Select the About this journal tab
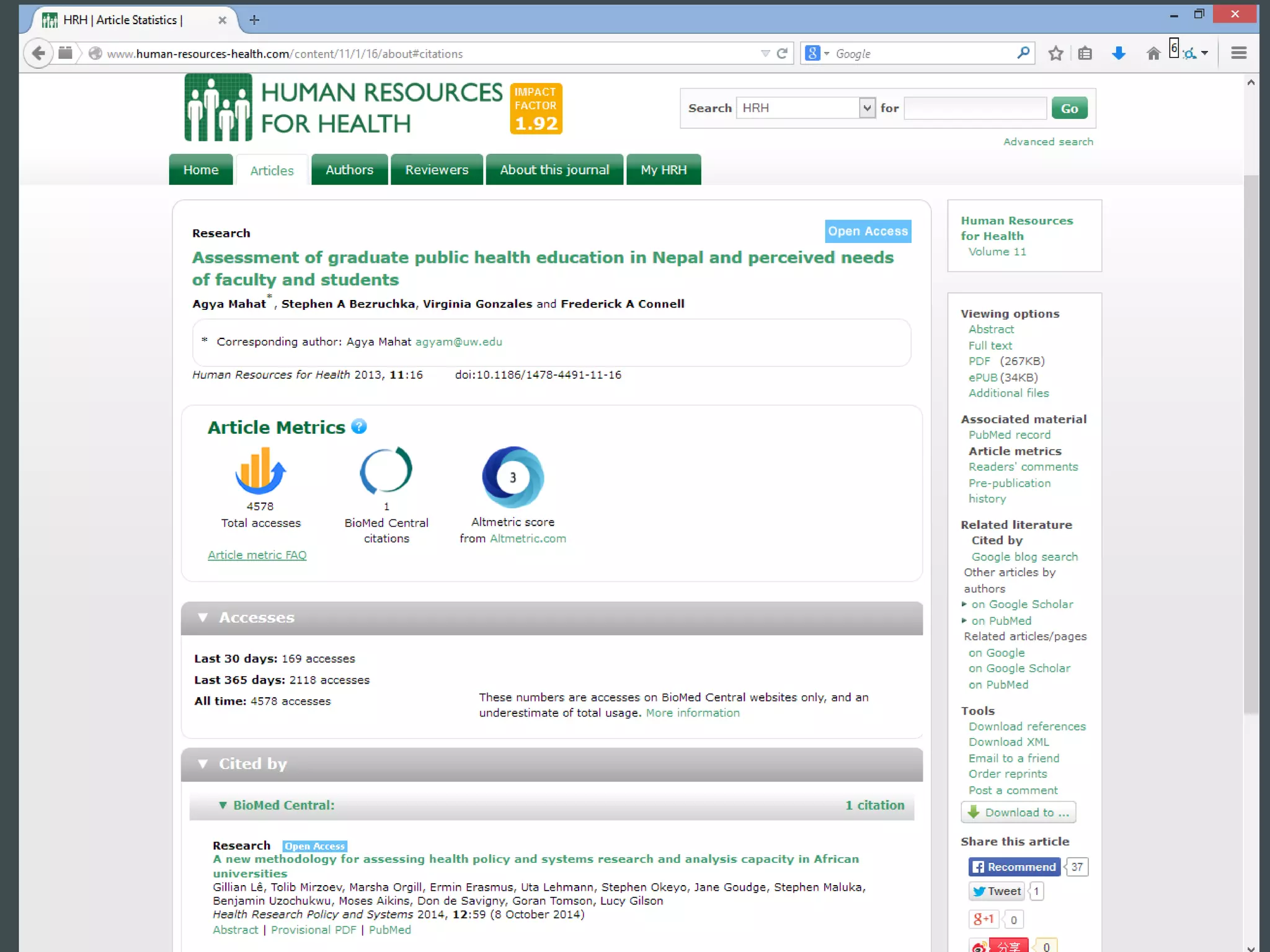Screen dimensions: 1270x952 click(554, 170)
